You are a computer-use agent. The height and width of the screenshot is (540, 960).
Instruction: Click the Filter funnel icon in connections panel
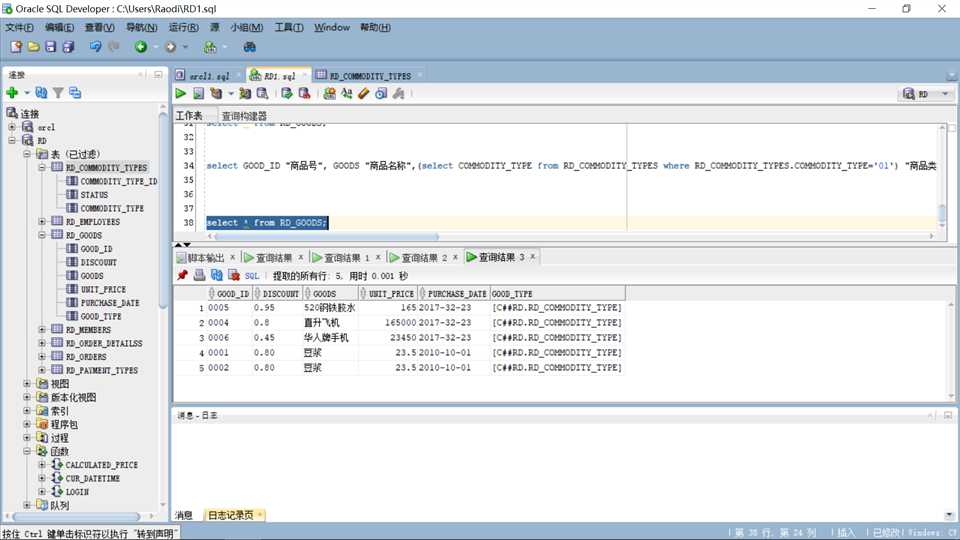tap(58, 92)
